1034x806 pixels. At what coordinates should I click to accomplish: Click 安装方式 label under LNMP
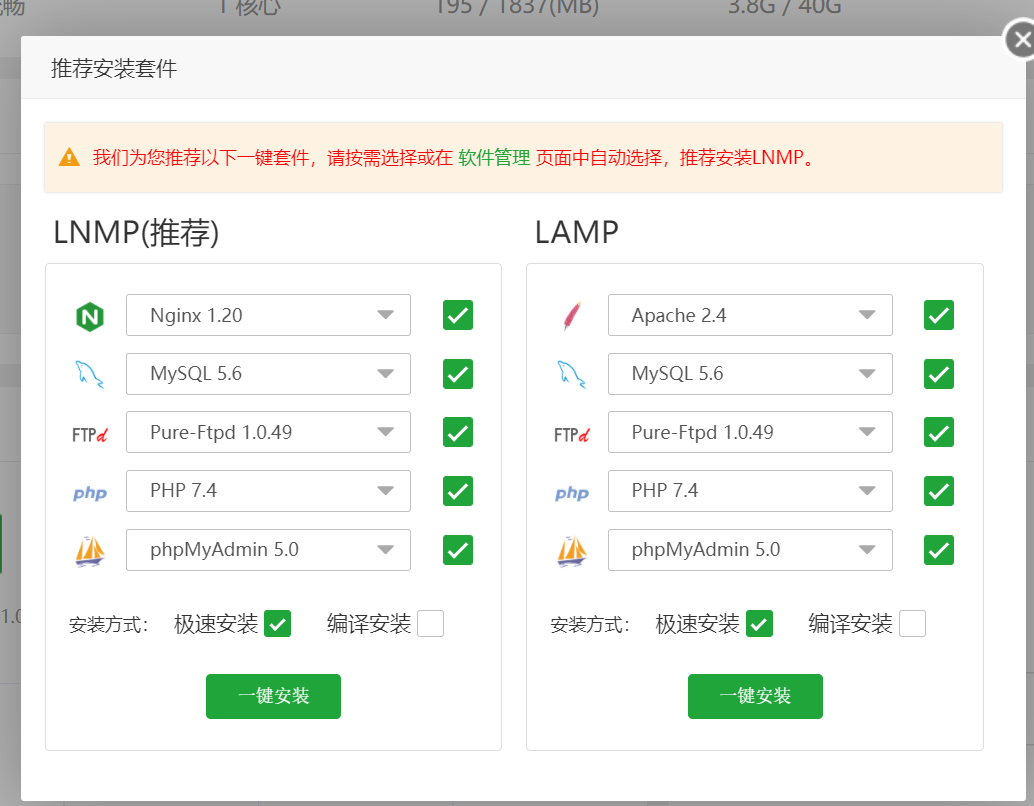coord(109,625)
